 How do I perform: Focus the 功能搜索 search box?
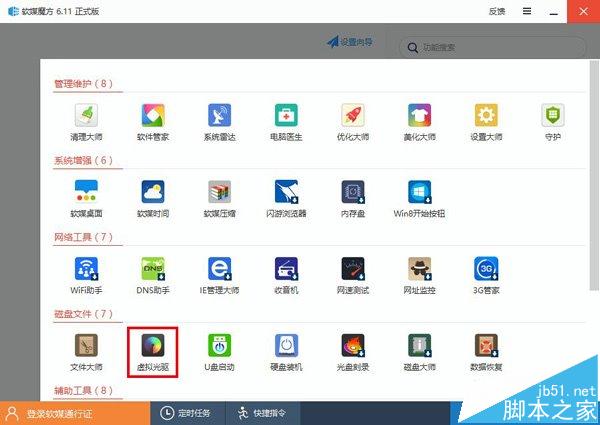tap(492, 48)
